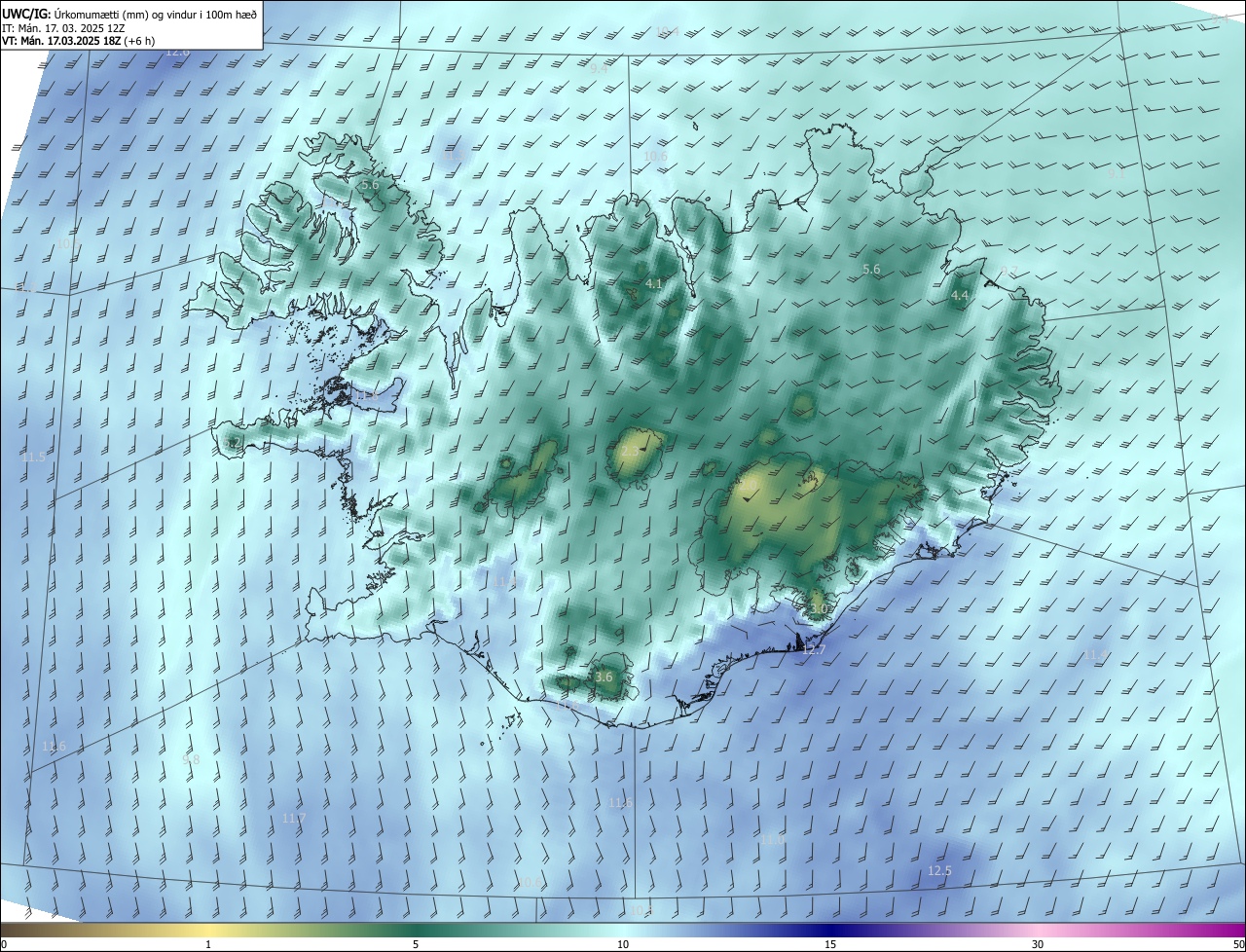Click the 9.7 value on the east coast
The width and height of the screenshot is (1246, 952).
click(1008, 272)
